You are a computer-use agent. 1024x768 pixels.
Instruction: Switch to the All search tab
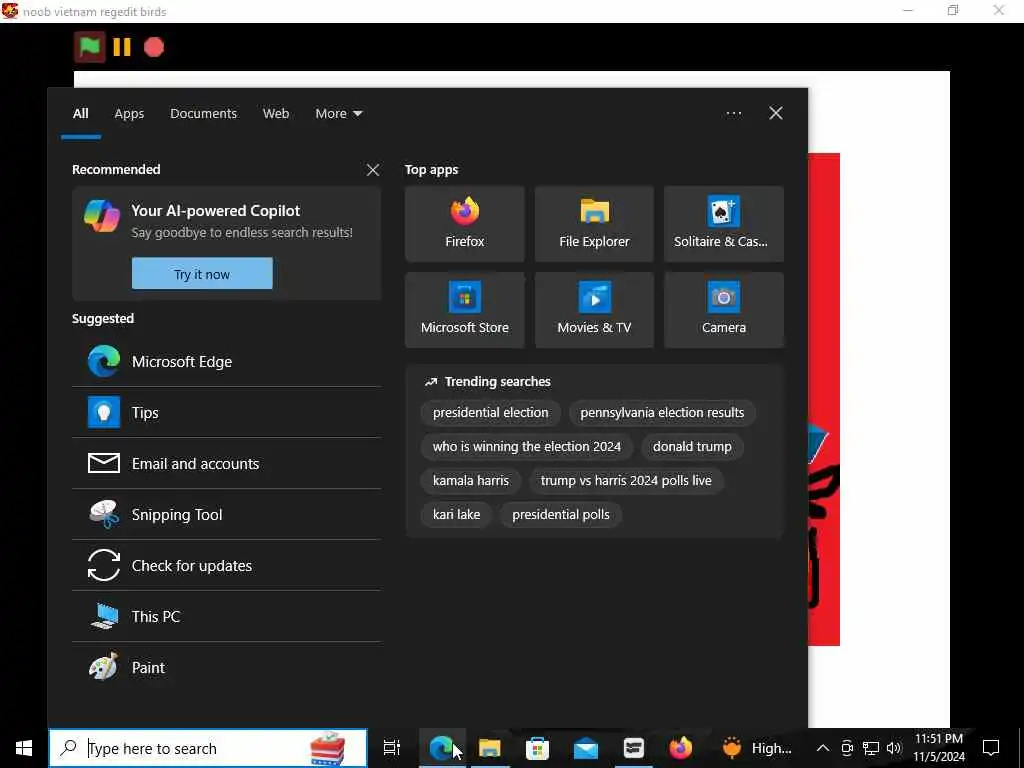pyautogui.click(x=80, y=114)
